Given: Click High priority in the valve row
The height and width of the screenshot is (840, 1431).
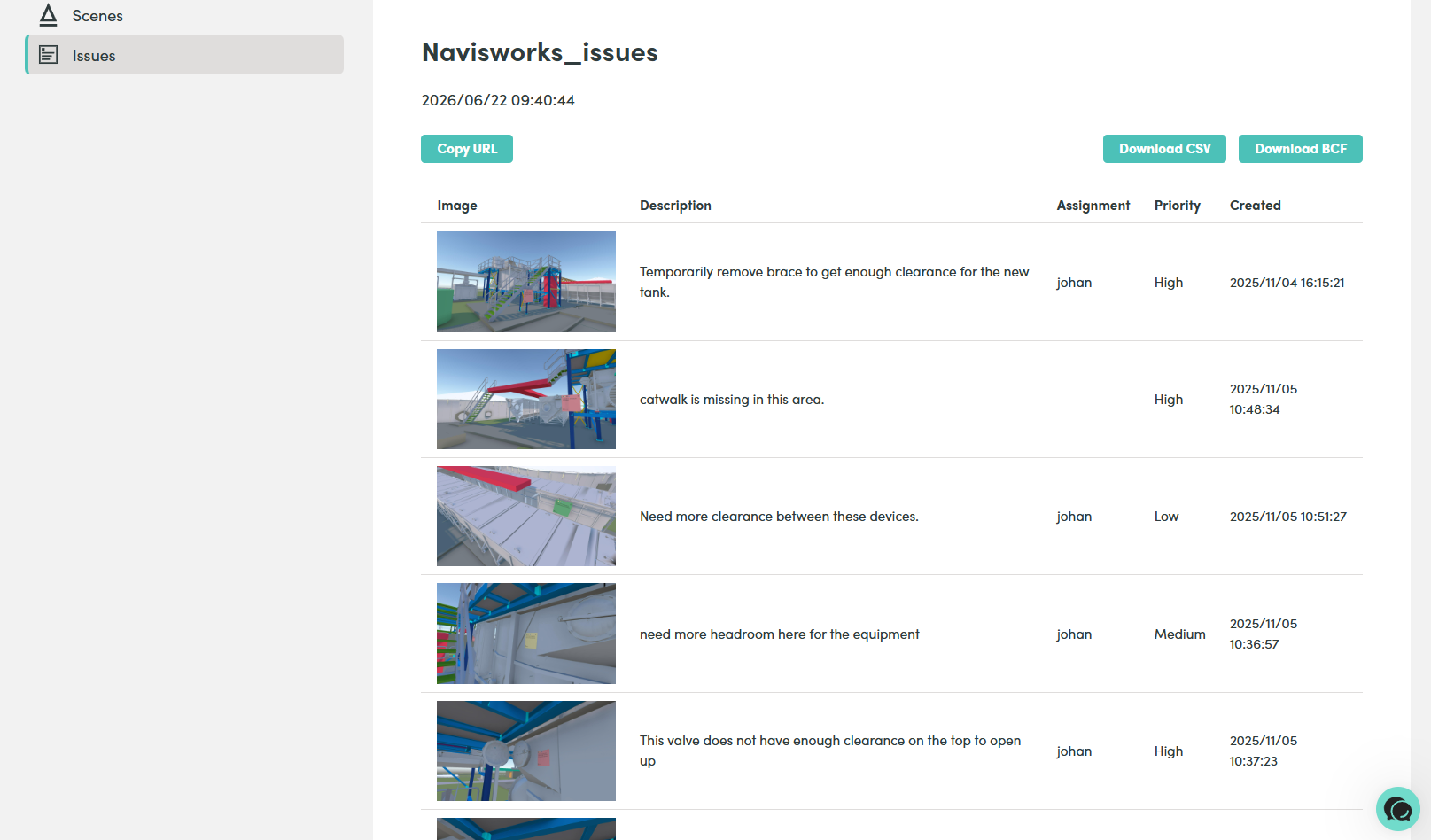Looking at the screenshot, I should [x=1169, y=751].
